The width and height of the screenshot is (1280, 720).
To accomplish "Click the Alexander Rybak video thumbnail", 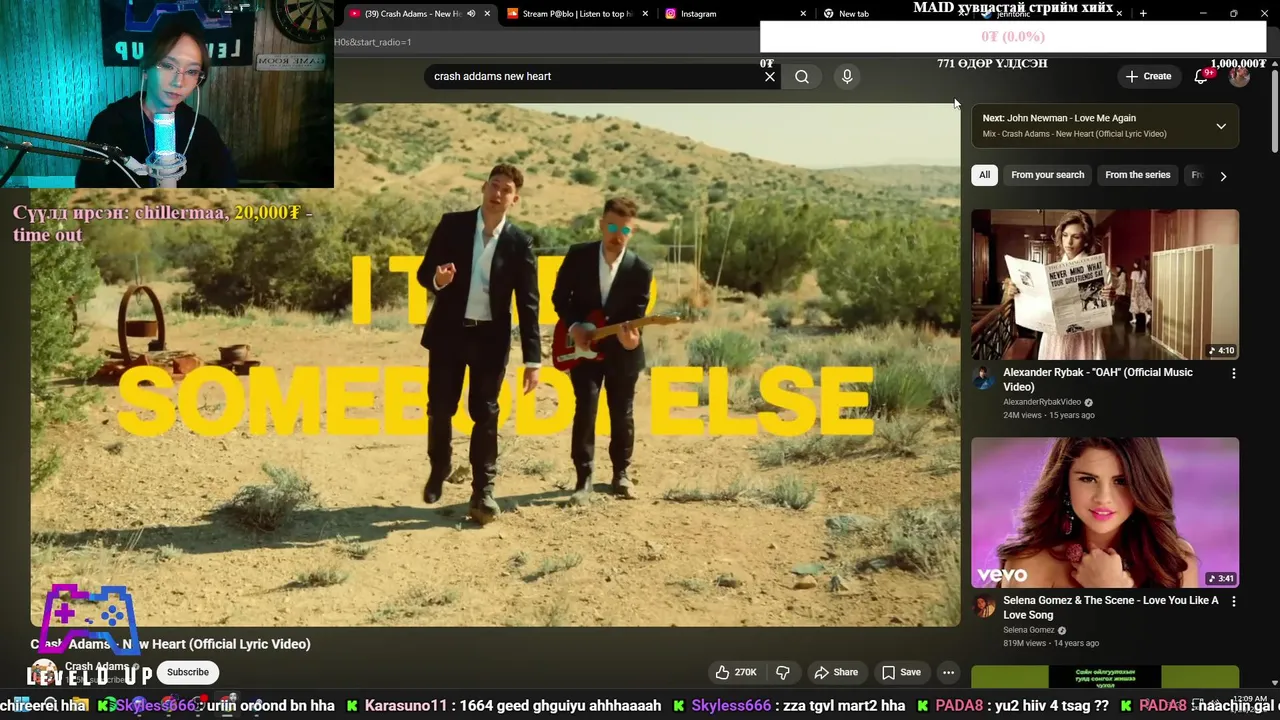I will [1105, 284].
